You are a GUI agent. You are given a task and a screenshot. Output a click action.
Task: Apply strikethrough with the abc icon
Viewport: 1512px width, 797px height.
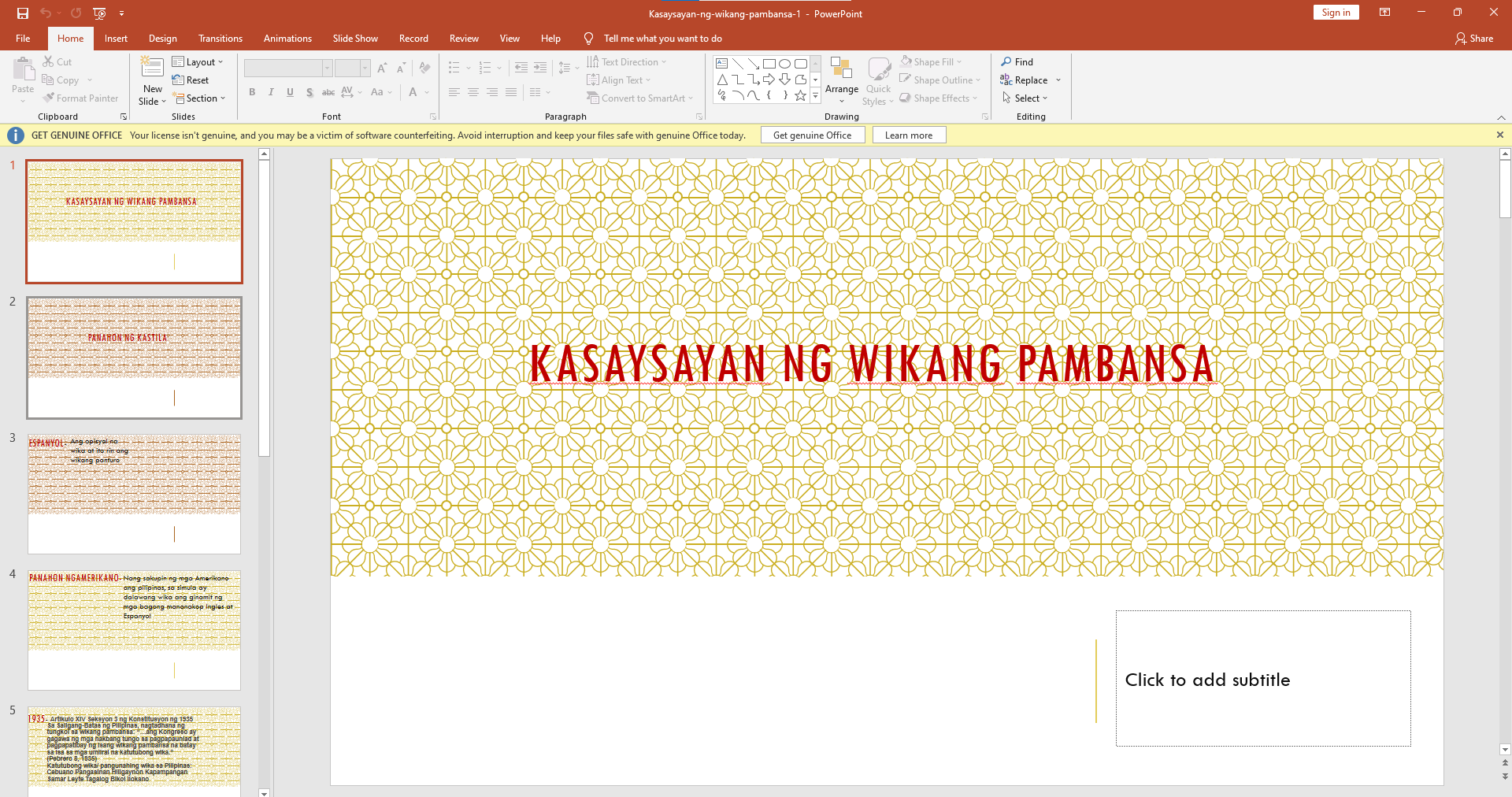pyautogui.click(x=328, y=92)
